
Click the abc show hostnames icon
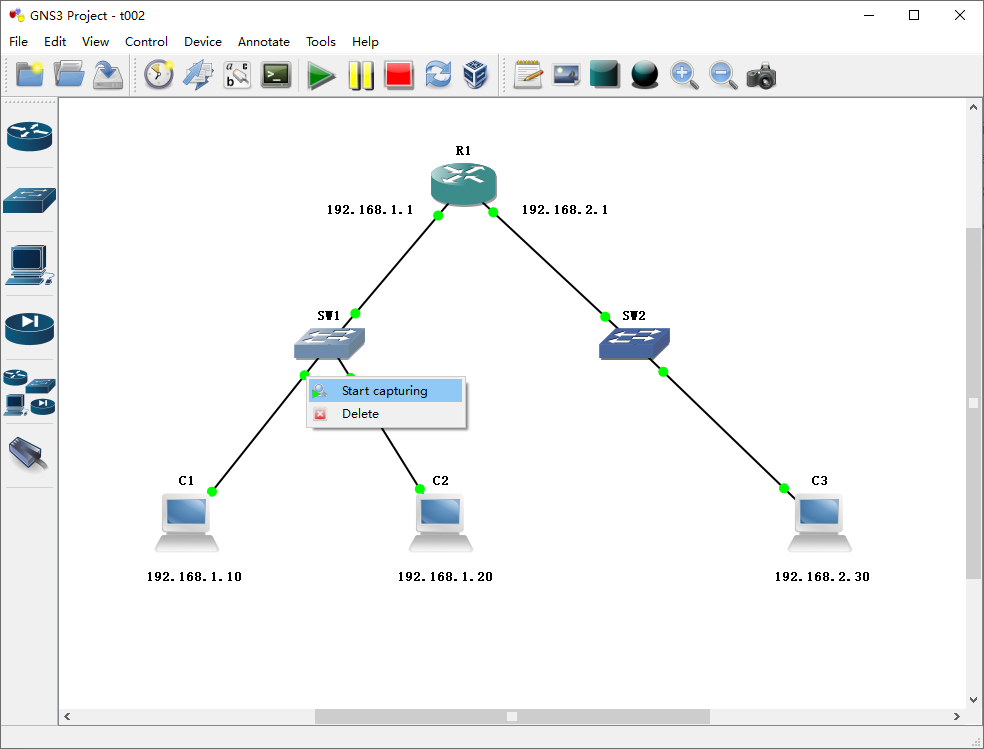click(x=237, y=75)
